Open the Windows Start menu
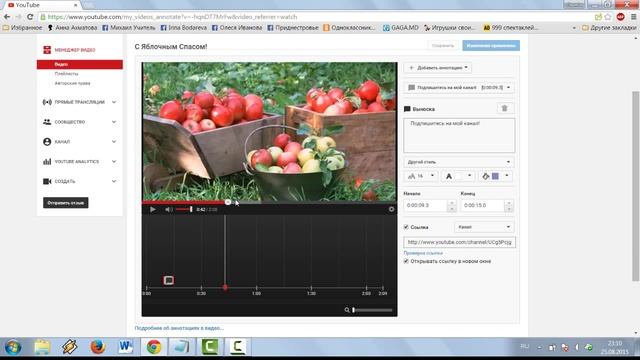Image resolution: width=640 pixels, height=360 pixels. pyautogui.click(x=13, y=347)
